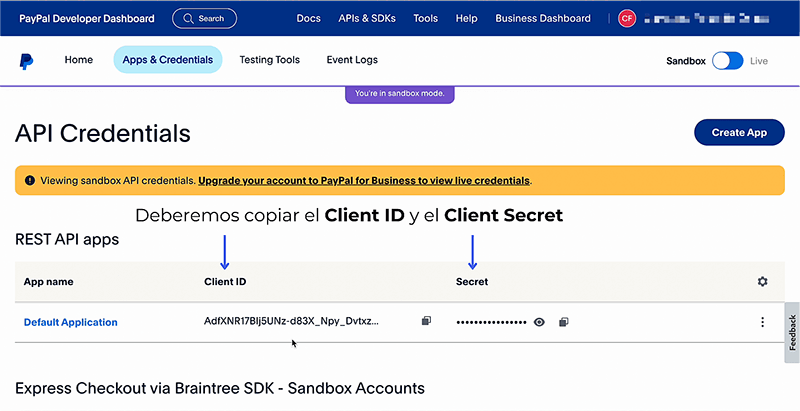Screen dimensions: 800x411
Task: Click the PayPal logo icon
Action: [26, 61]
